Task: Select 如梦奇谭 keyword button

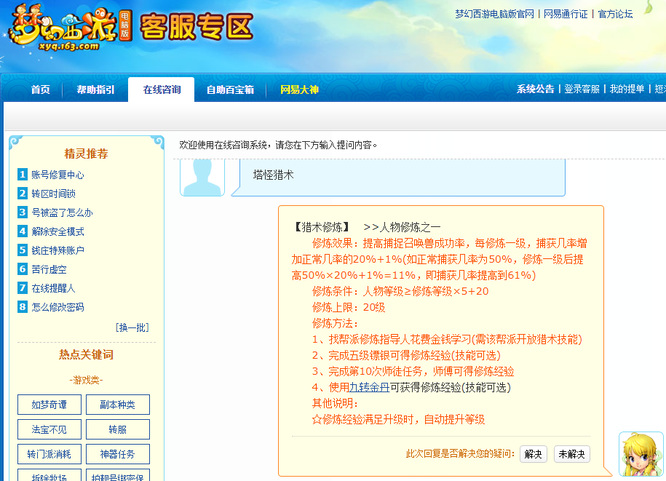Action: point(49,405)
